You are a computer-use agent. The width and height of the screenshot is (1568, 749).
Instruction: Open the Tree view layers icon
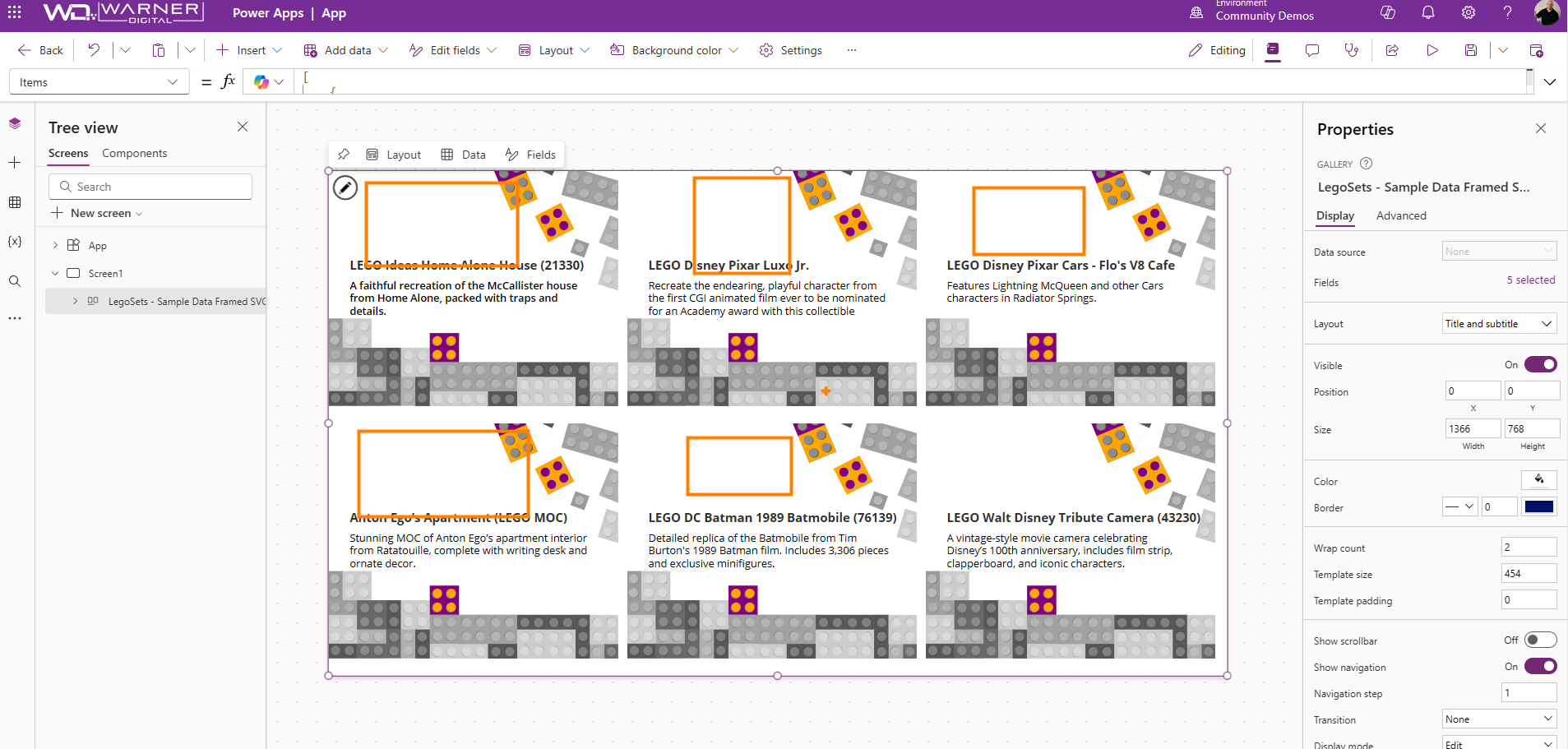(x=15, y=123)
